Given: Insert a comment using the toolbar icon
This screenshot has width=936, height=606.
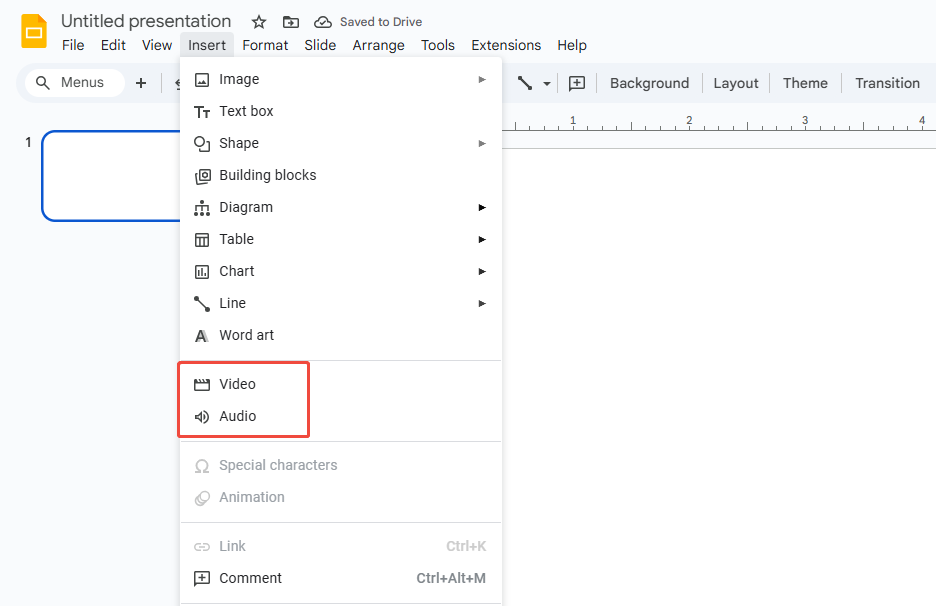Looking at the screenshot, I should pyautogui.click(x=576, y=83).
